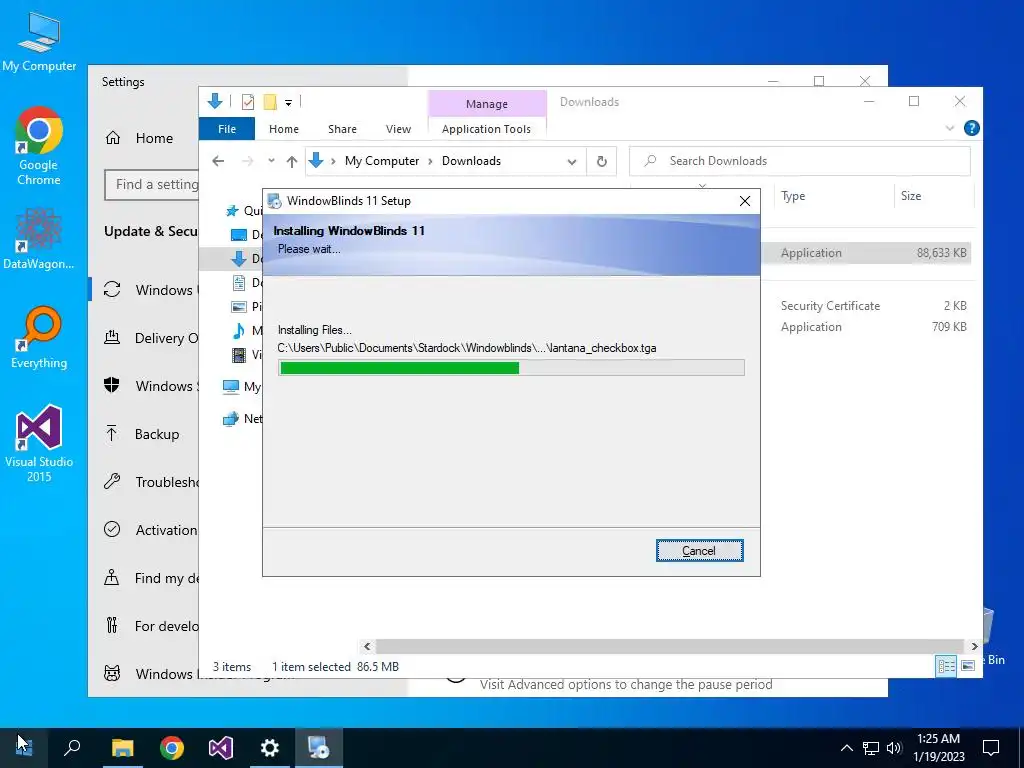1024x768 pixels.
Task: Switch to the Home ribbon tab
Action: [283, 129]
